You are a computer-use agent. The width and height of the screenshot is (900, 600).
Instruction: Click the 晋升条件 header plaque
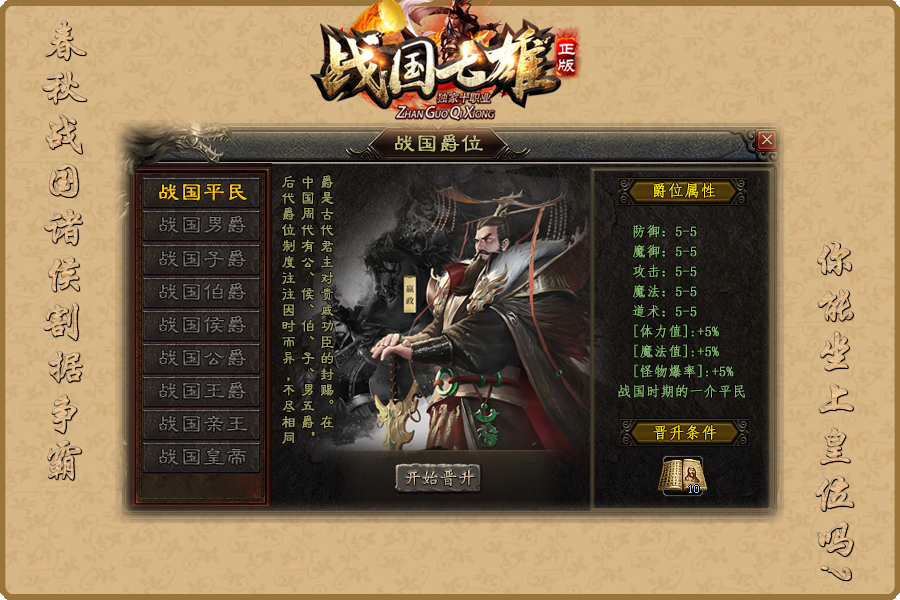(x=684, y=432)
